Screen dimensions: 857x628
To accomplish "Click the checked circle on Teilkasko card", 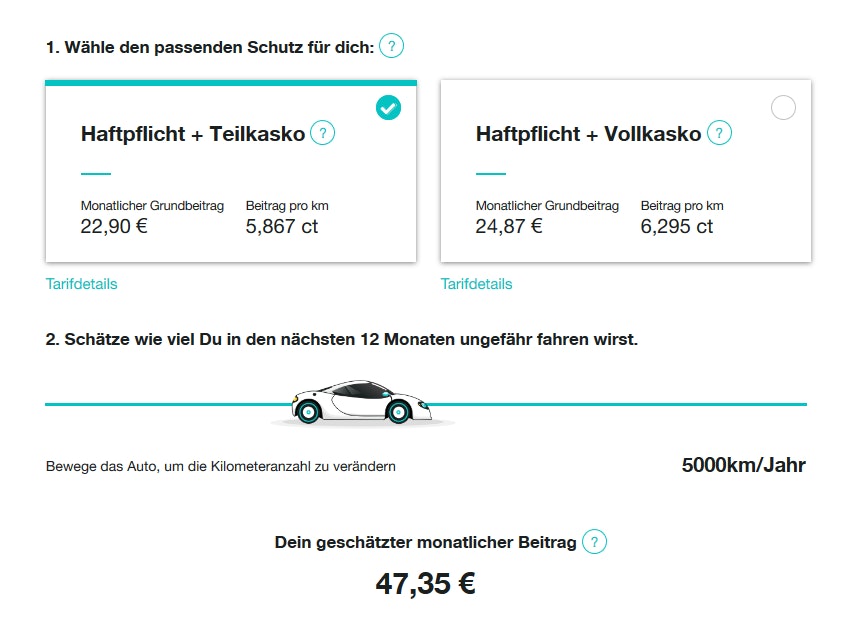I will point(388,108).
